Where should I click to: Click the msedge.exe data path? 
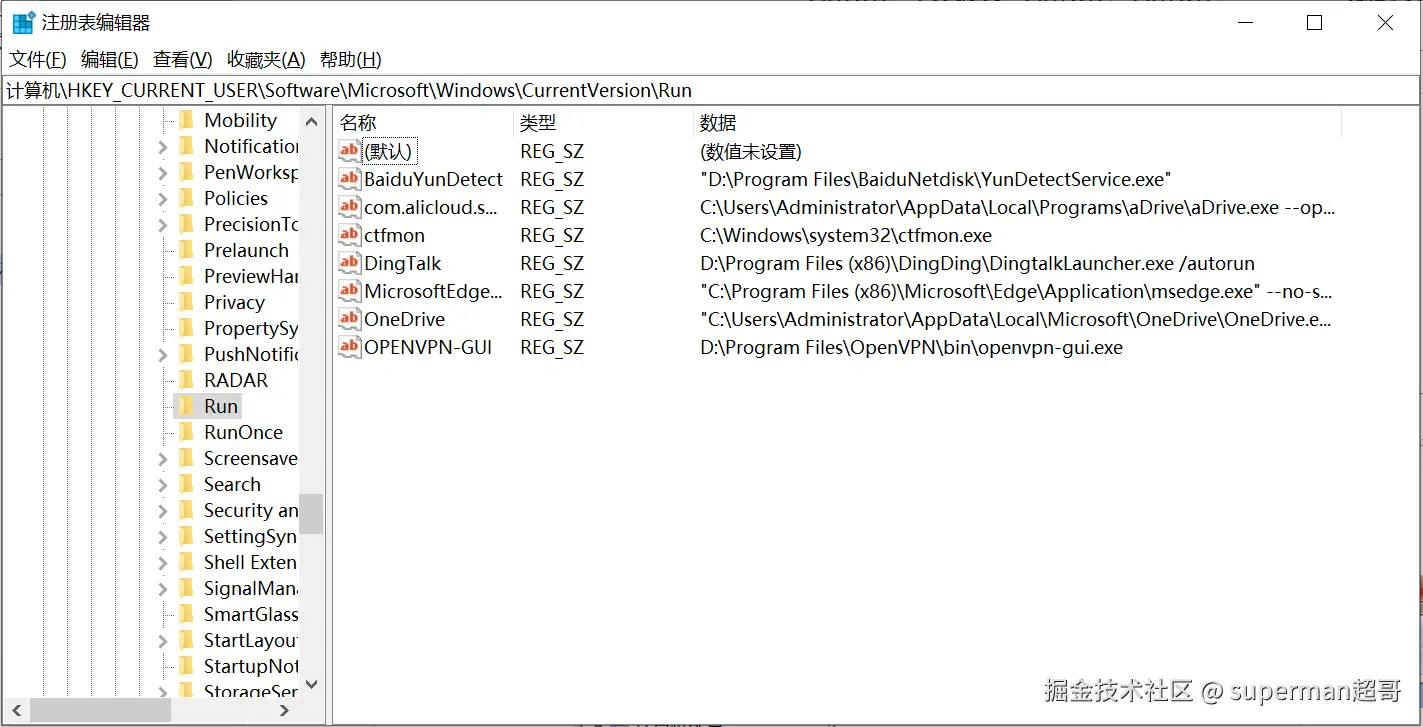coord(1017,292)
